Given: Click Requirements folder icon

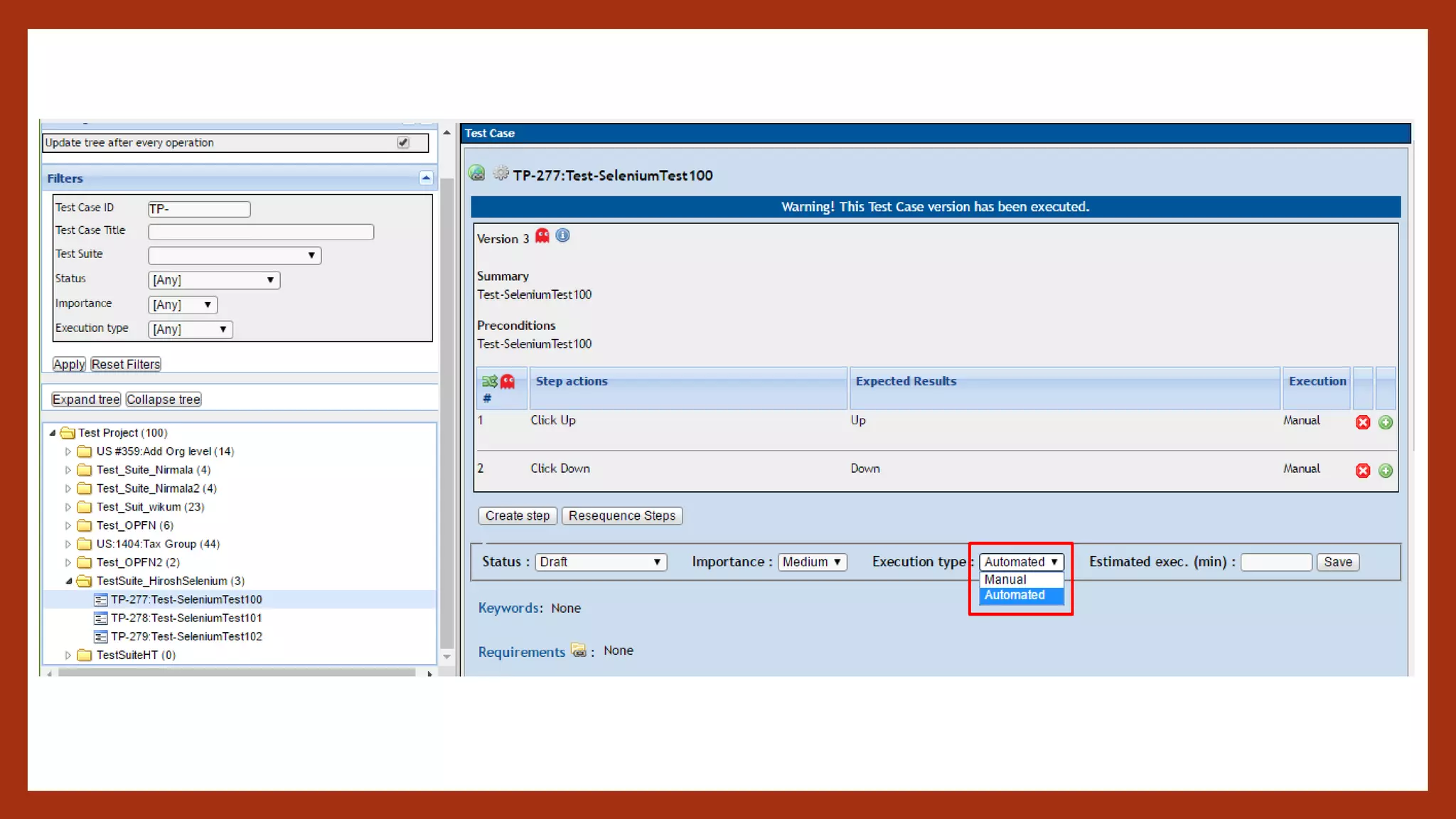Looking at the screenshot, I should 579,651.
